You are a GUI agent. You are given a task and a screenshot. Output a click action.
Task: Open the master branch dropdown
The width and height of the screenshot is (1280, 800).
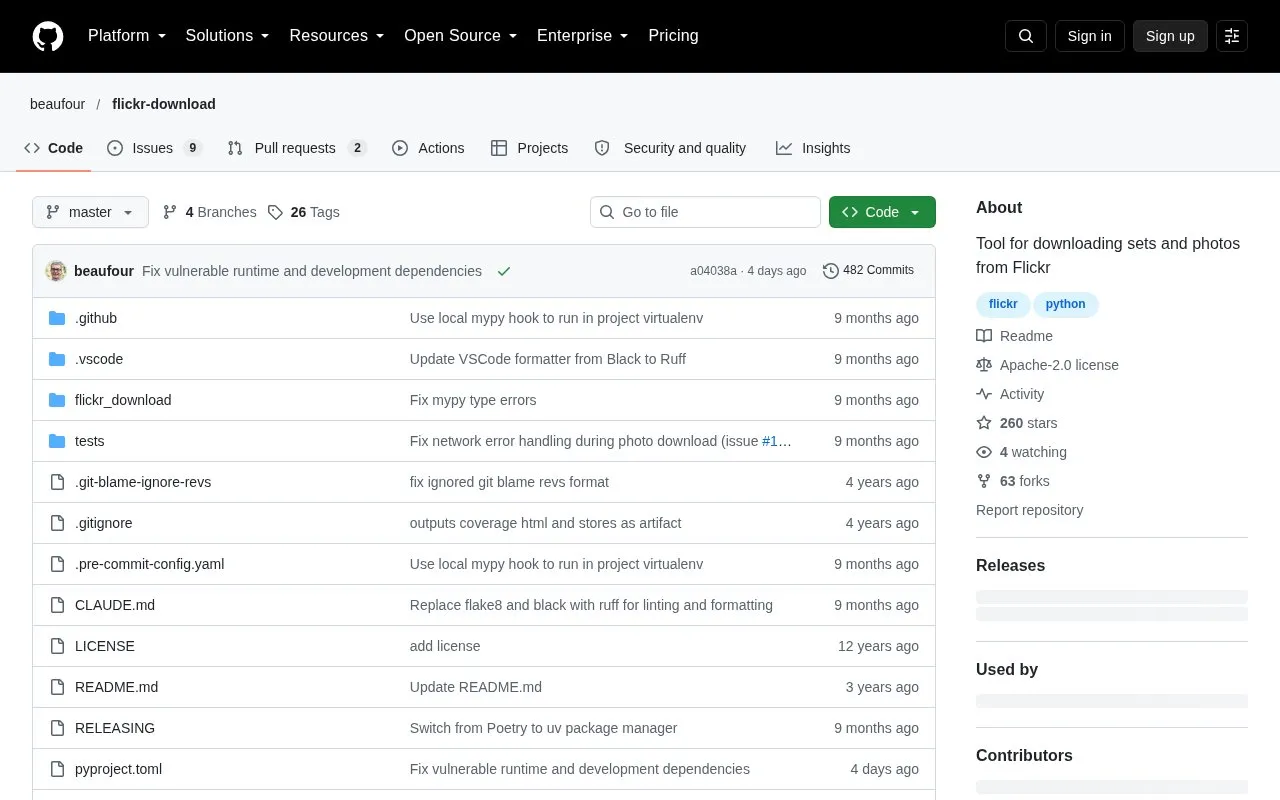coord(90,212)
